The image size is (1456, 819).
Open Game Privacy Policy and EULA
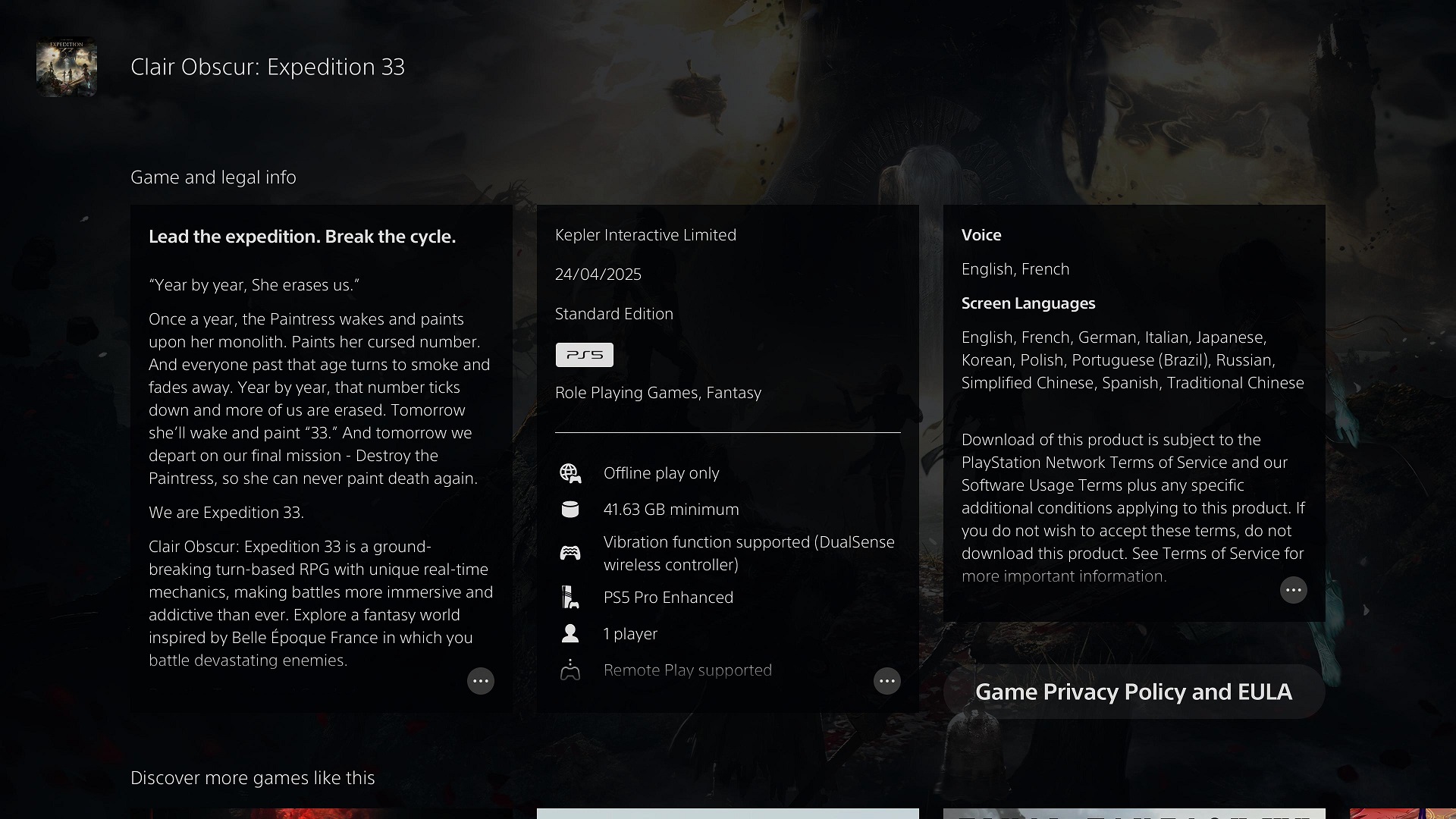1134,692
